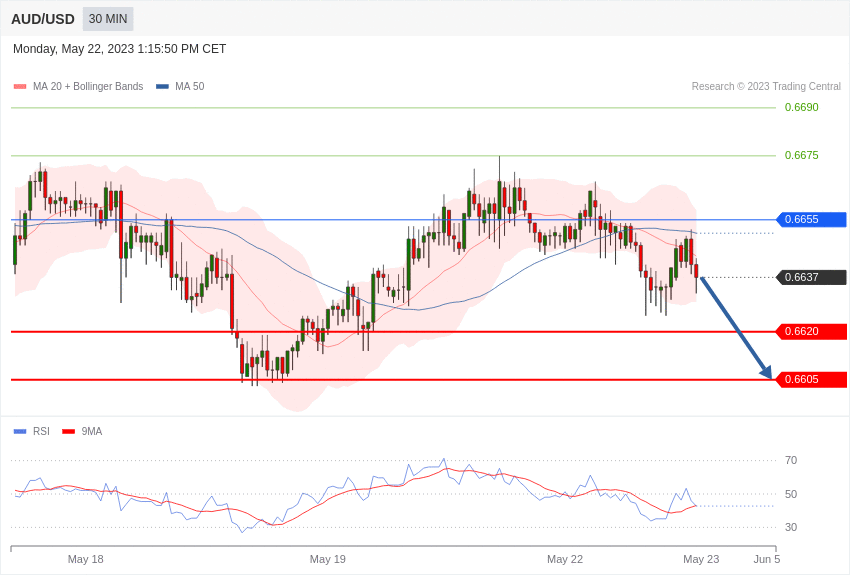Click the blue 0.6655 pivot price tag

coord(811,219)
